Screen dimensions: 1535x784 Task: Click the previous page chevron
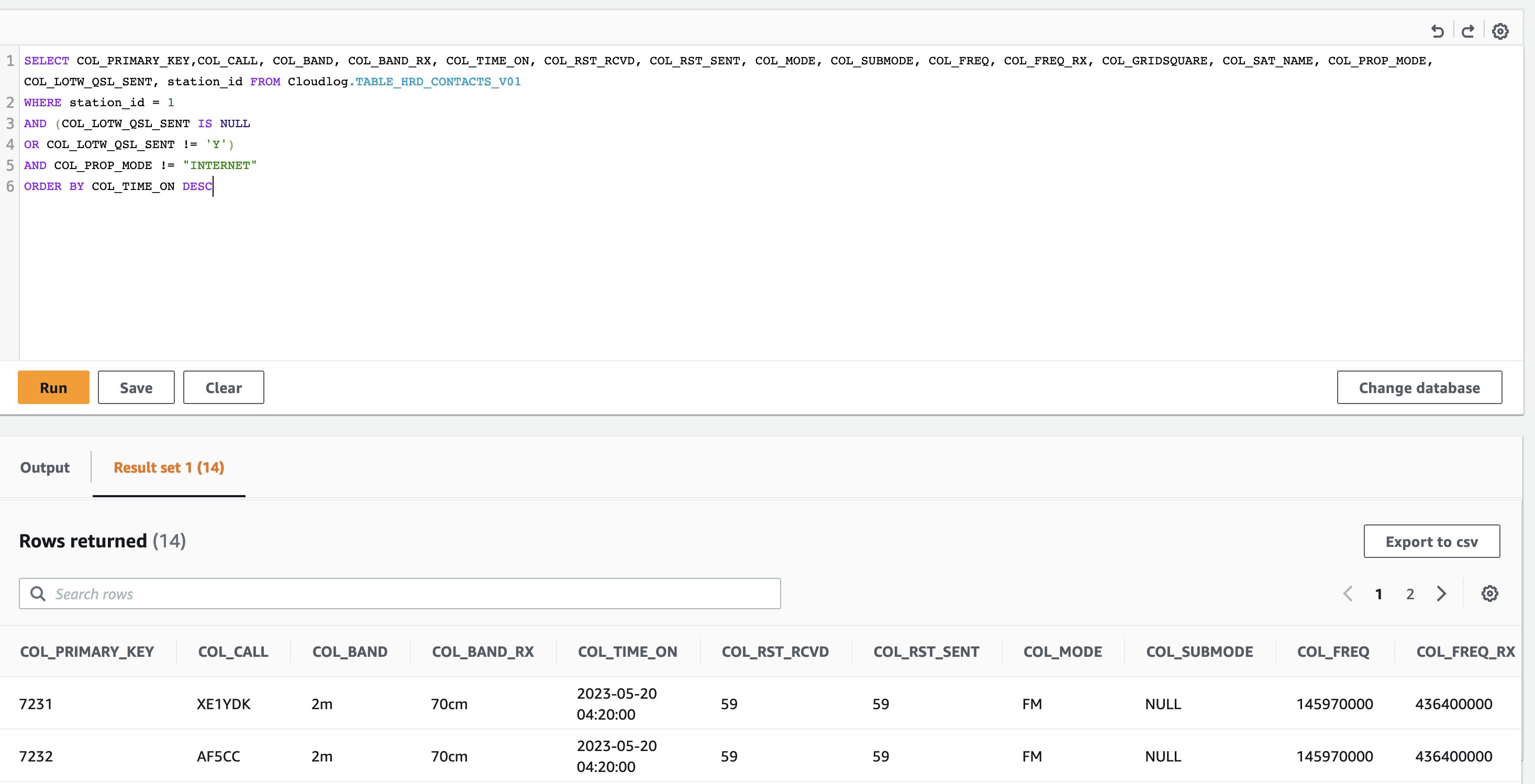[1348, 593]
